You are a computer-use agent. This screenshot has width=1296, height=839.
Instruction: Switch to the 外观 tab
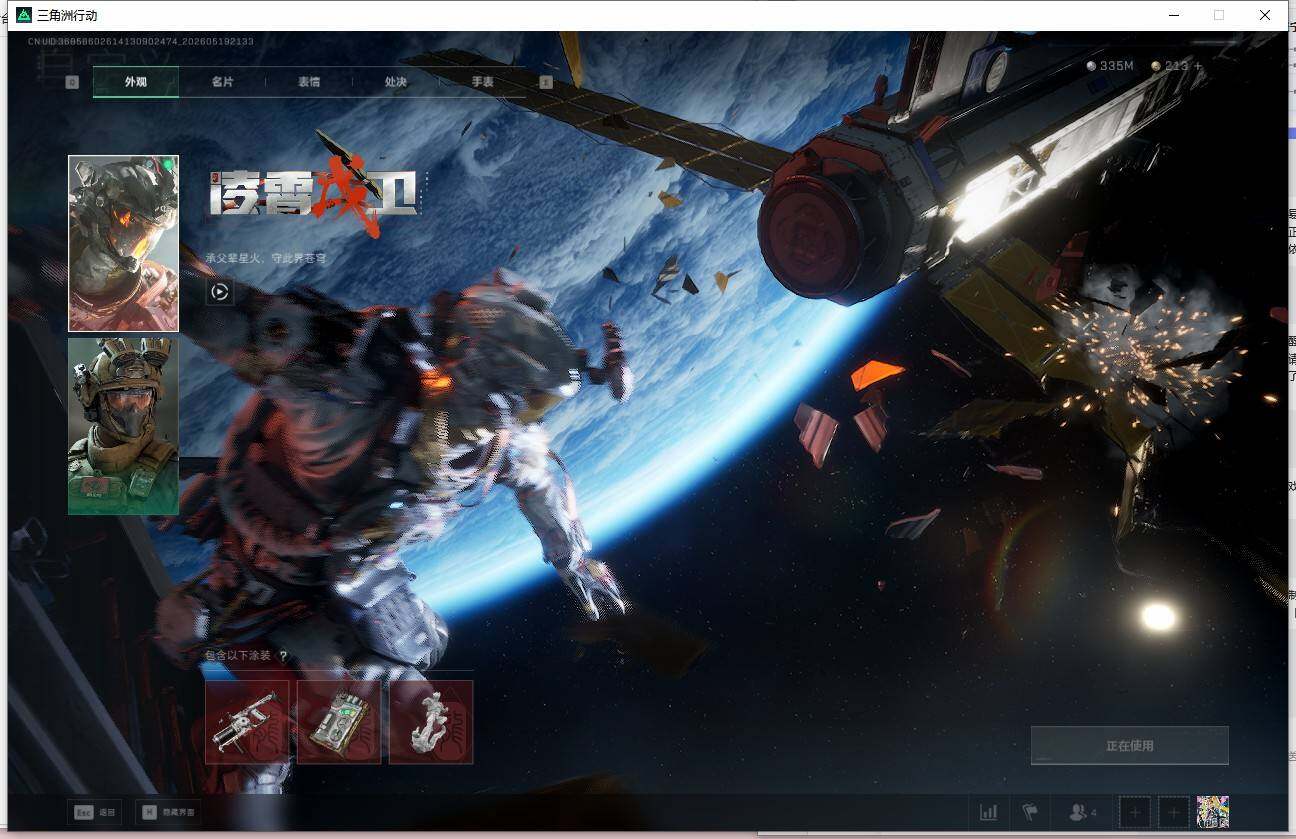tap(136, 82)
